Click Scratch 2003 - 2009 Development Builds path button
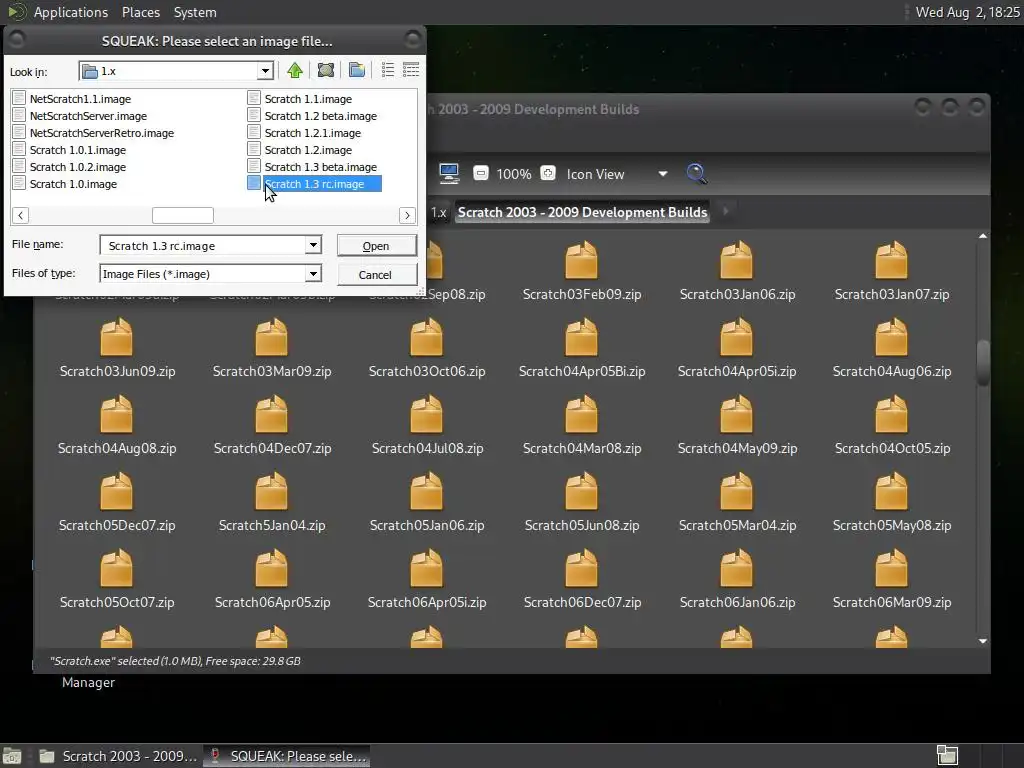 [582, 212]
